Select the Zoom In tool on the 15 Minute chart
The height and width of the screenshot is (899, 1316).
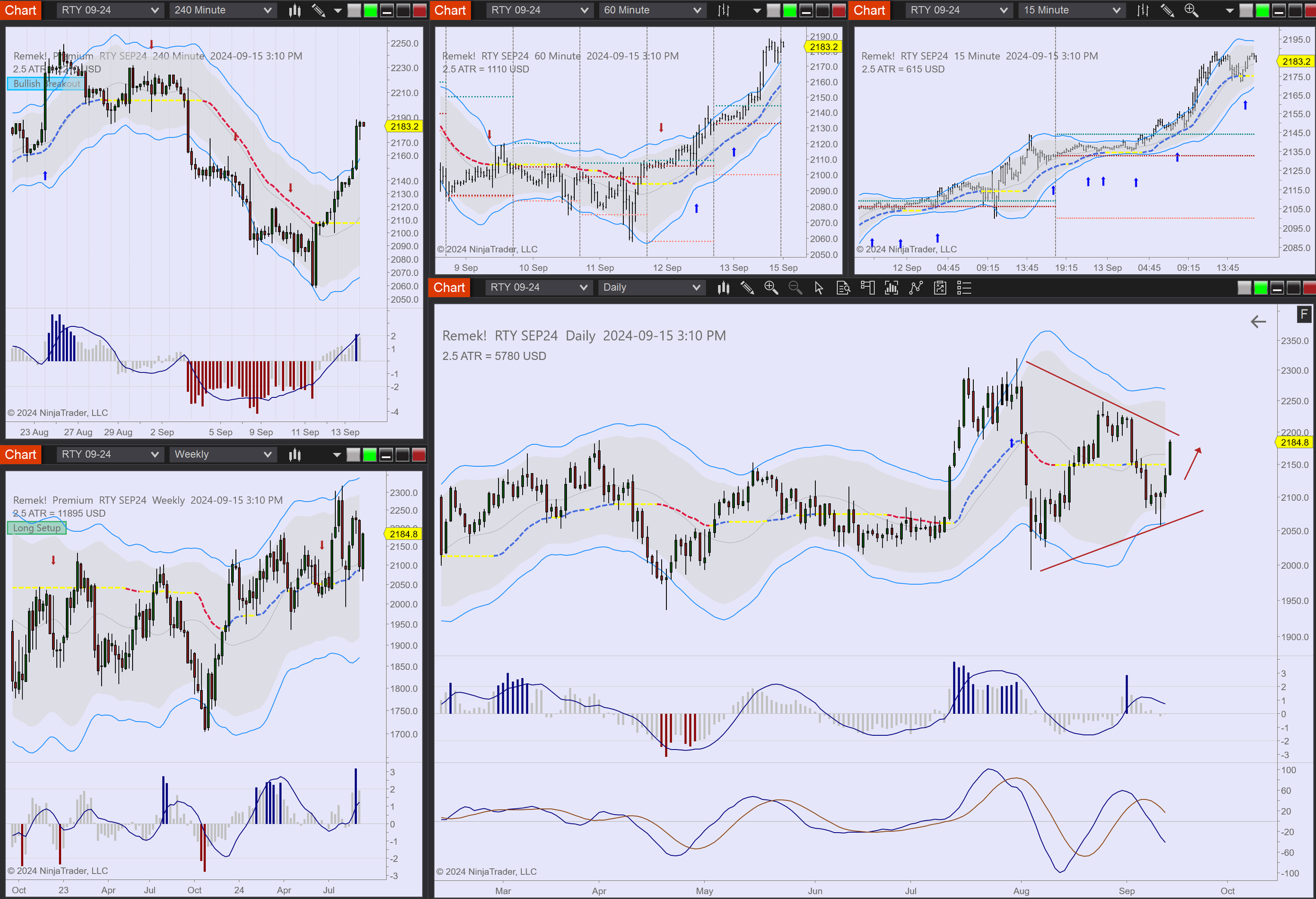coord(1191,10)
